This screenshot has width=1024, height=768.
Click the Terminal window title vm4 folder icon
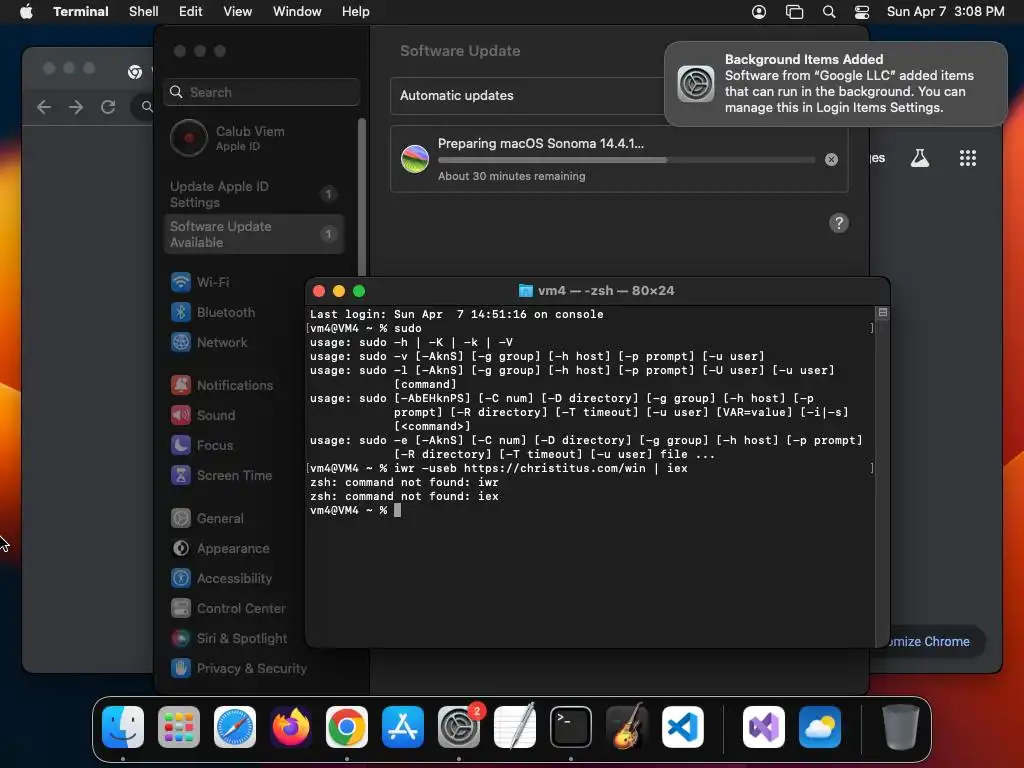tap(526, 291)
